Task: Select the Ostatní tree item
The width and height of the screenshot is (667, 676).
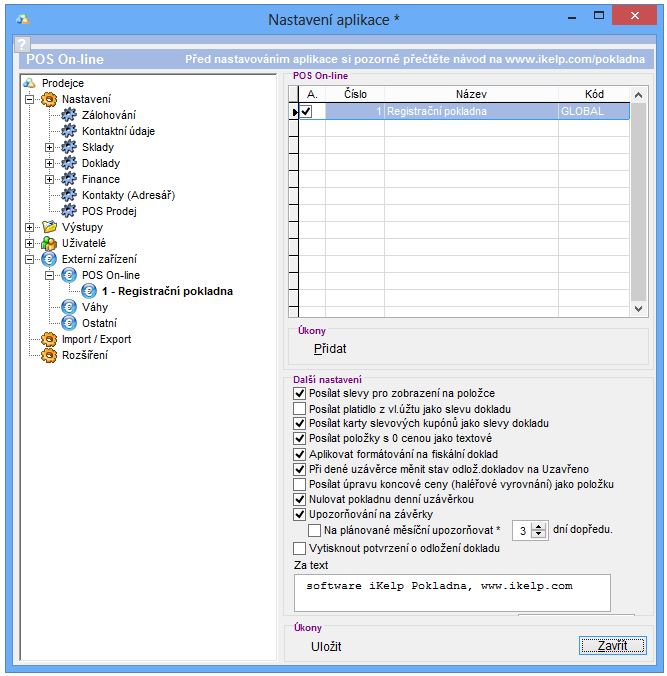Action: [99, 323]
